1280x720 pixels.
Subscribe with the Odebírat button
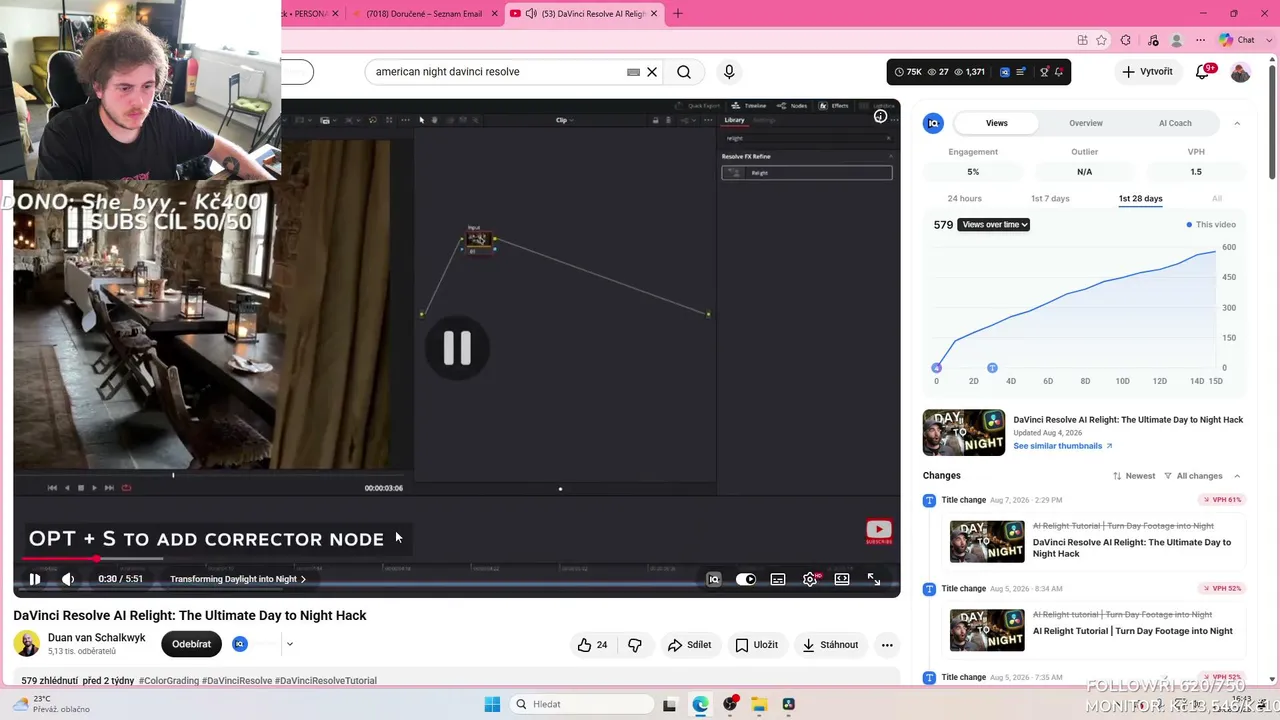tap(191, 644)
